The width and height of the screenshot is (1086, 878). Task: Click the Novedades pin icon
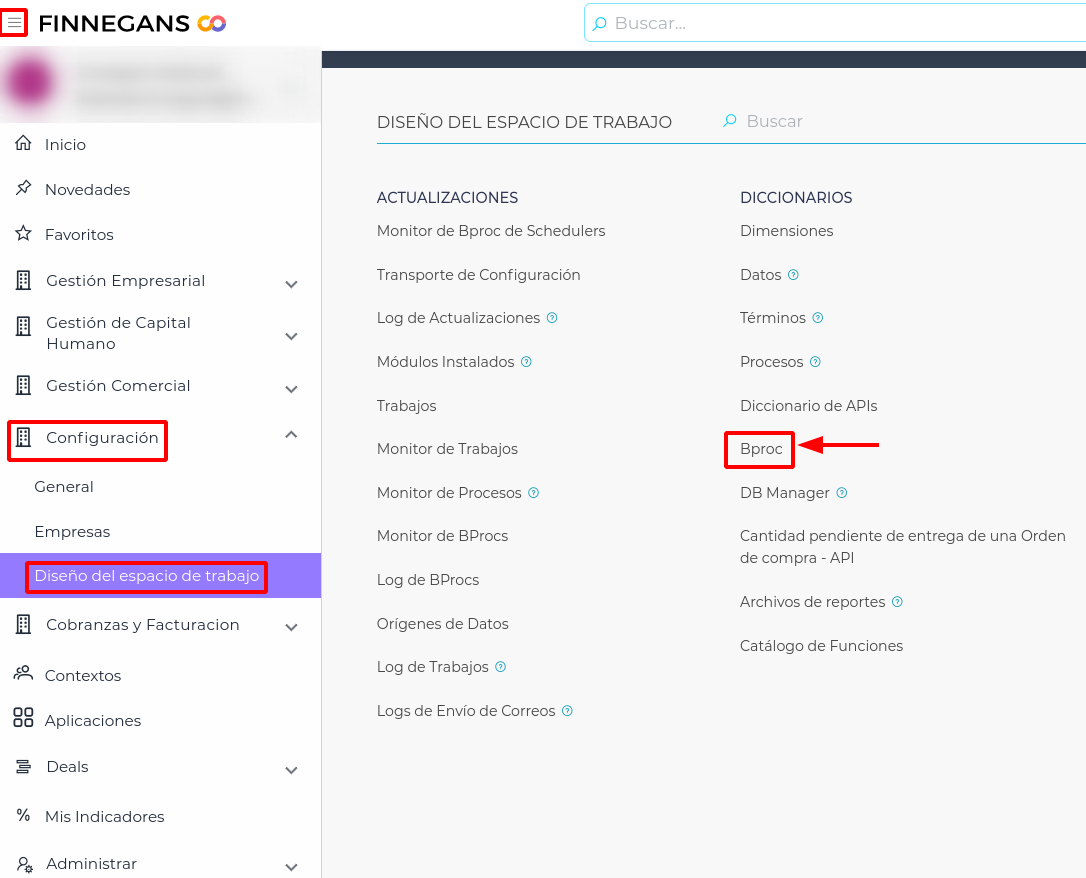click(x=24, y=189)
